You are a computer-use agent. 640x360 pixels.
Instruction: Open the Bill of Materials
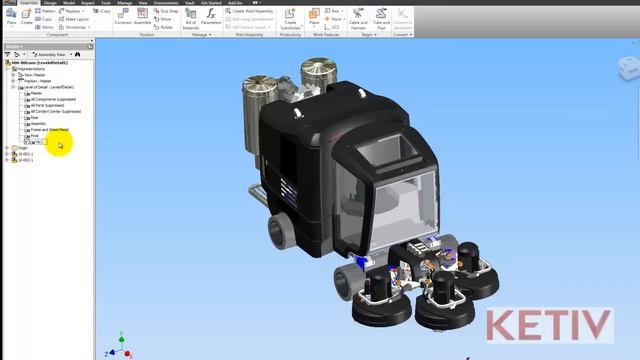tap(191, 19)
